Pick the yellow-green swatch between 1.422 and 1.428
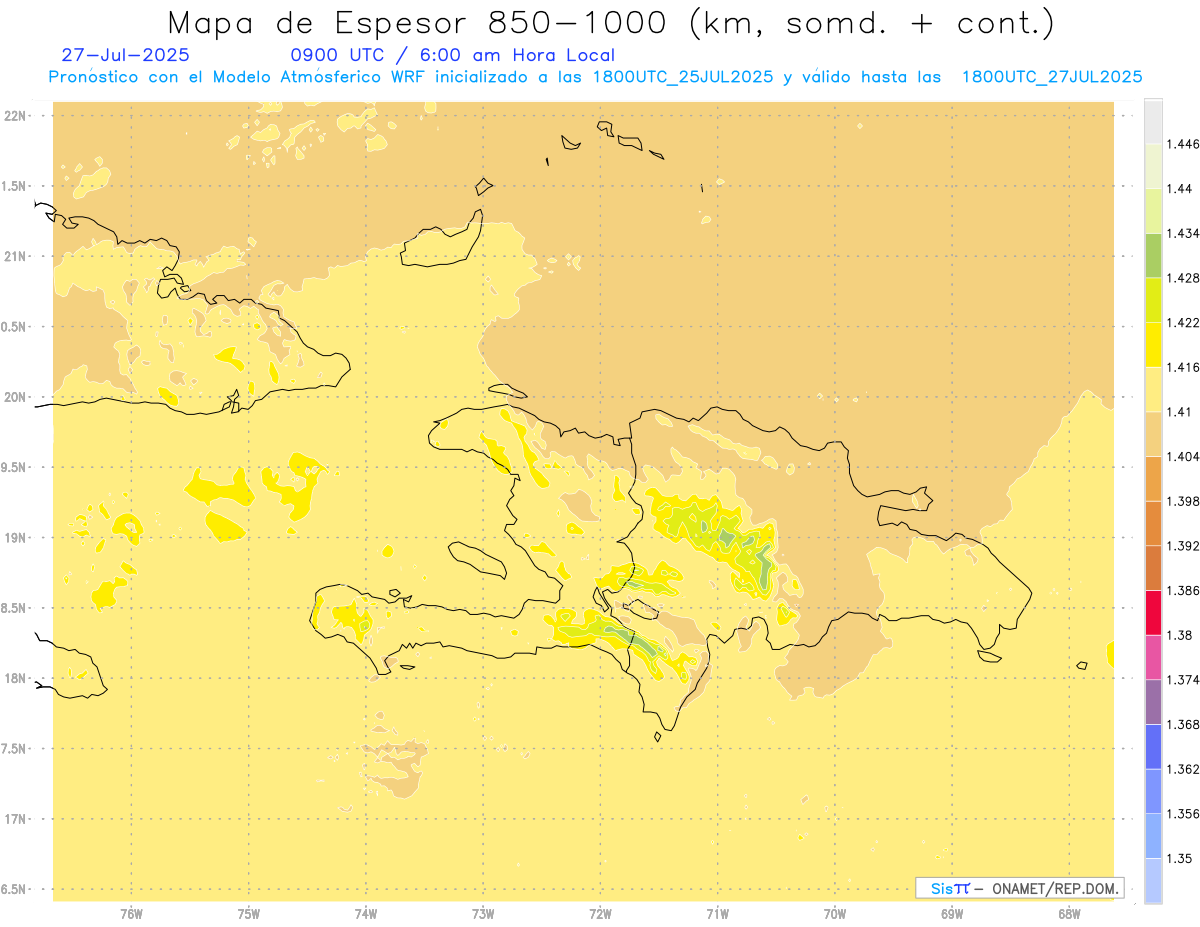The width and height of the screenshot is (1200, 927). tap(1153, 300)
